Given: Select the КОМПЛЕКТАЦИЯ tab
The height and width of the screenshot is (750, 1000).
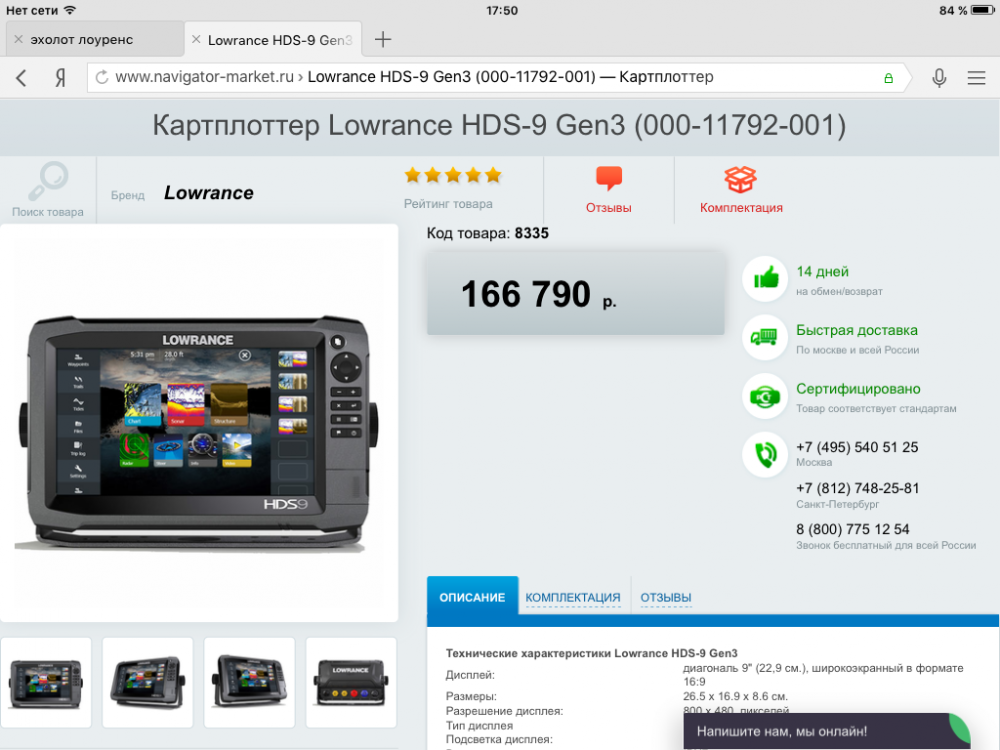Looking at the screenshot, I should point(573,598).
